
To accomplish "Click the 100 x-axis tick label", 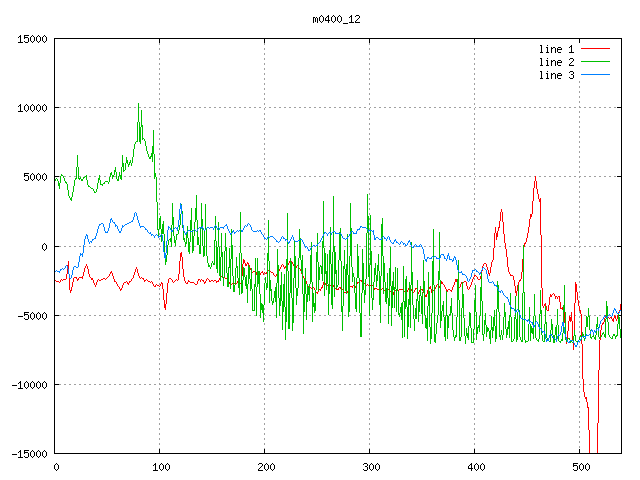I will [160, 466].
